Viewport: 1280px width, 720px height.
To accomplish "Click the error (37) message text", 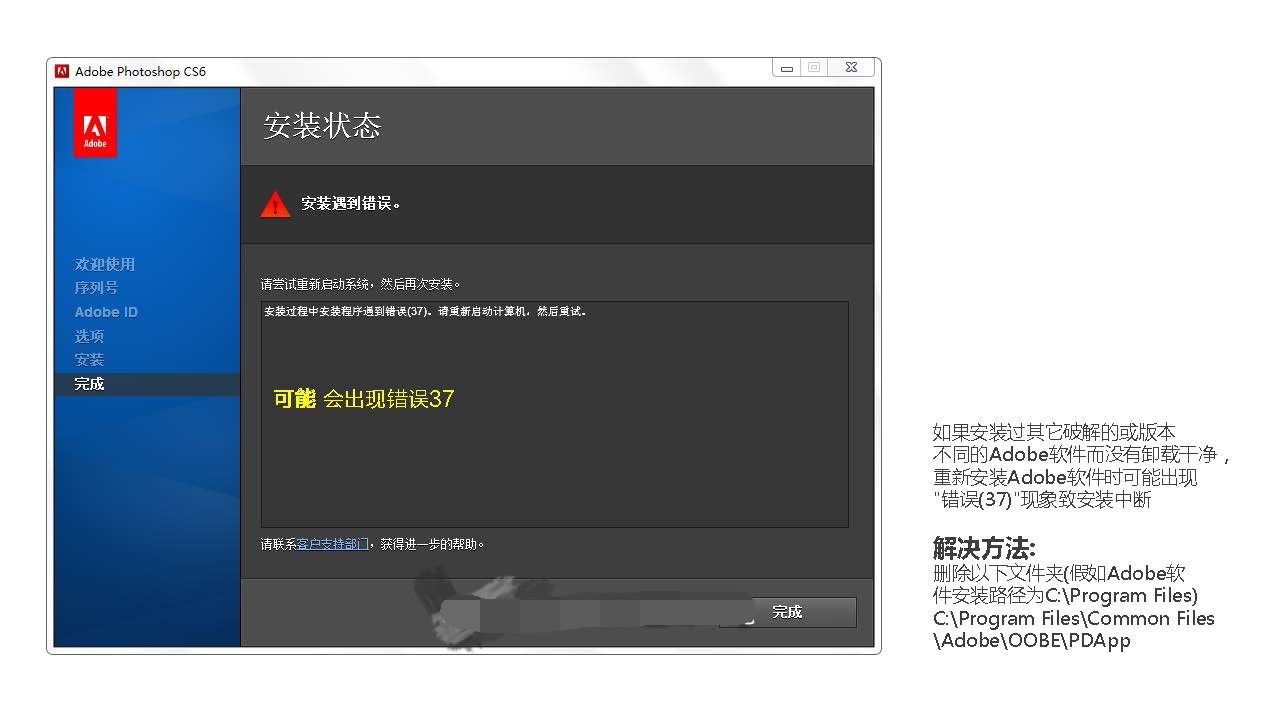I will 425,311.
